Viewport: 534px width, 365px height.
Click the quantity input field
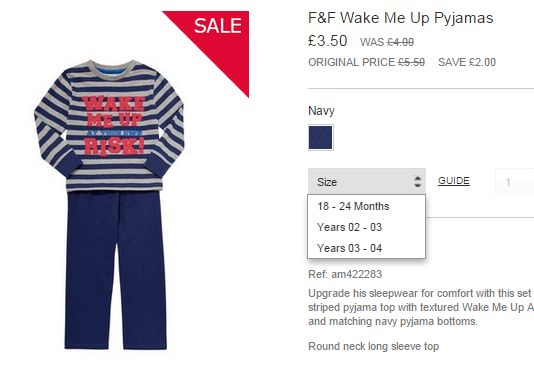pos(514,181)
